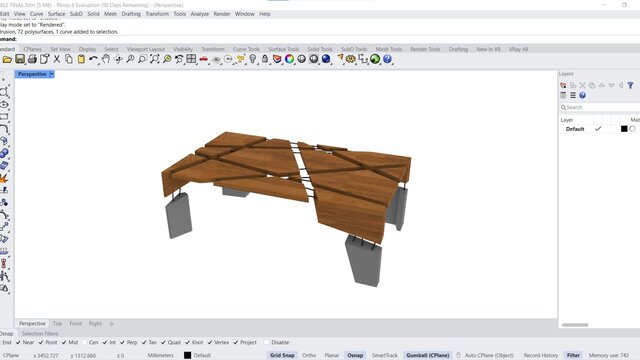Save the file with the floppy disk icon

click(x=20, y=59)
